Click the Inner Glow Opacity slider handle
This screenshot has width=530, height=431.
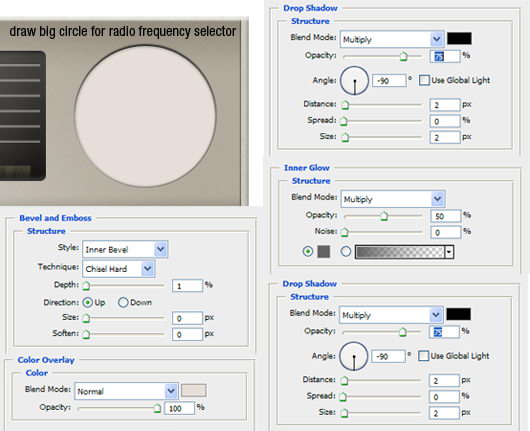(x=384, y=216)
